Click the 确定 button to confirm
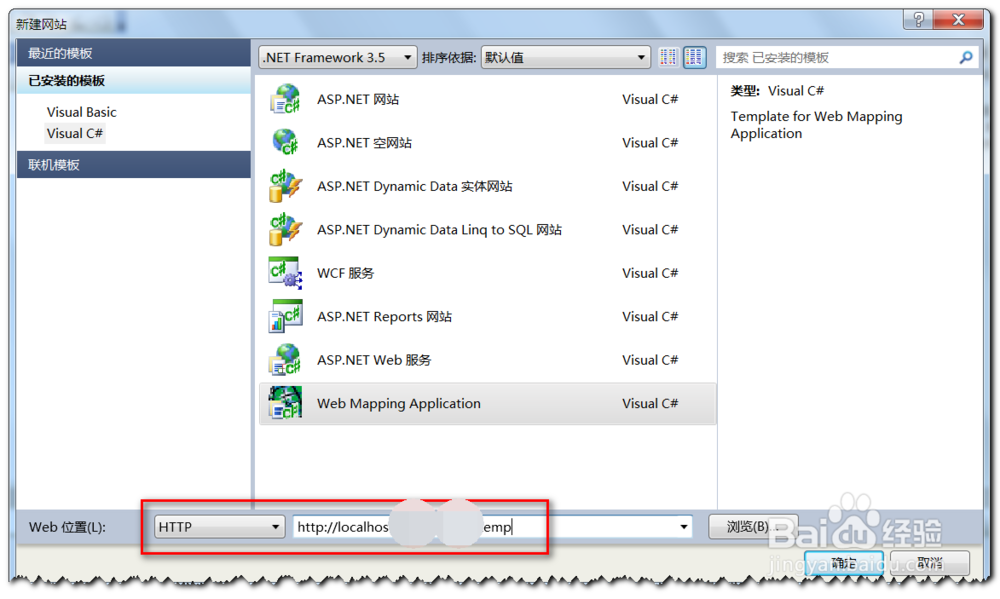 (x=843, y=563)
